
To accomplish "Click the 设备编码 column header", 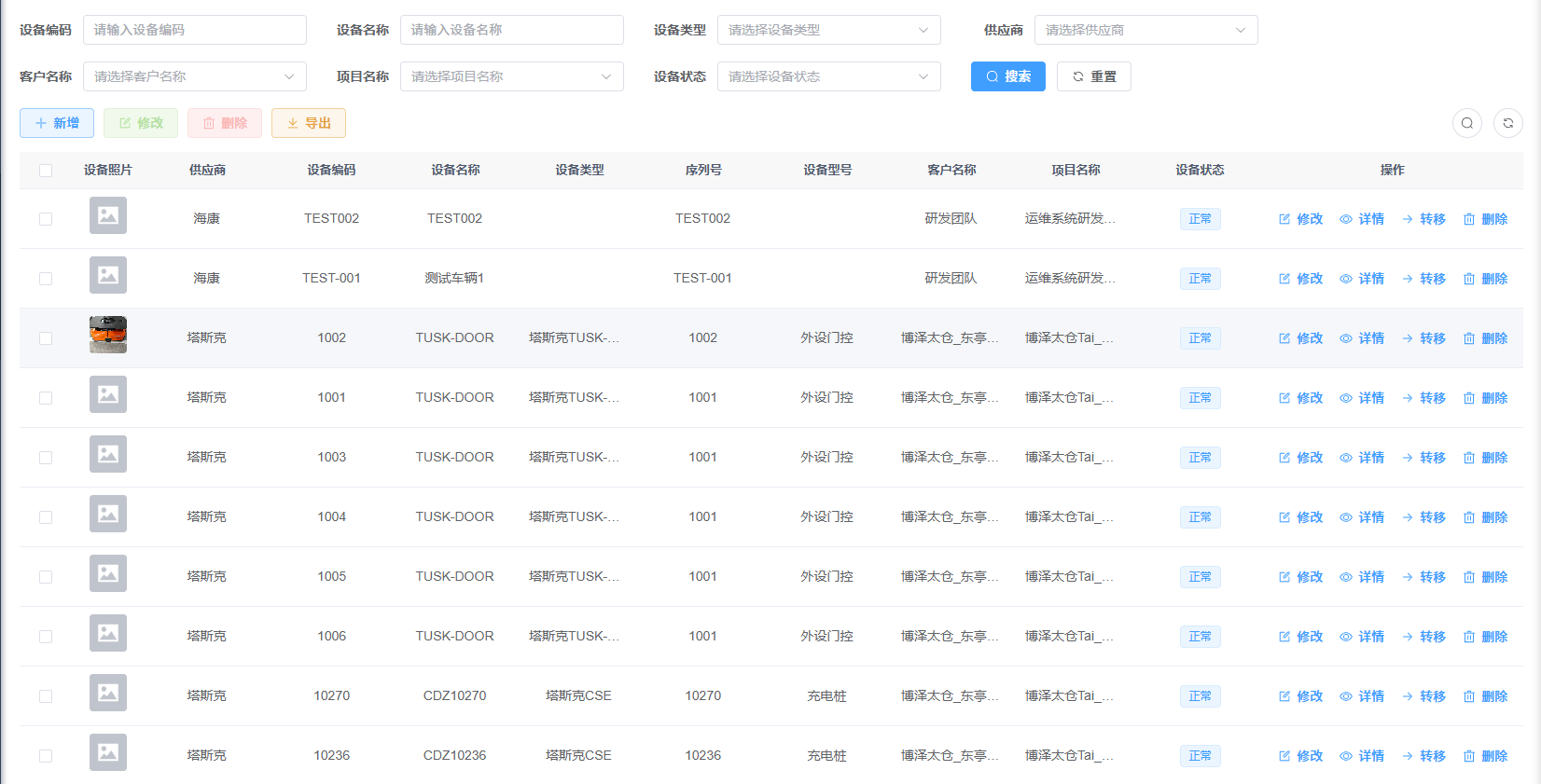I will [x=331, y=170].
